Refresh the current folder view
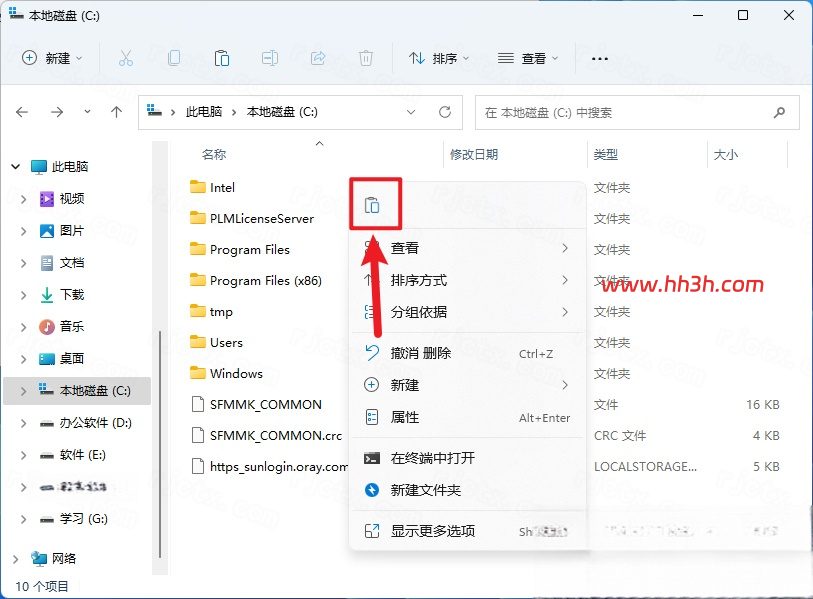The image size is (813, 599). 445,112
